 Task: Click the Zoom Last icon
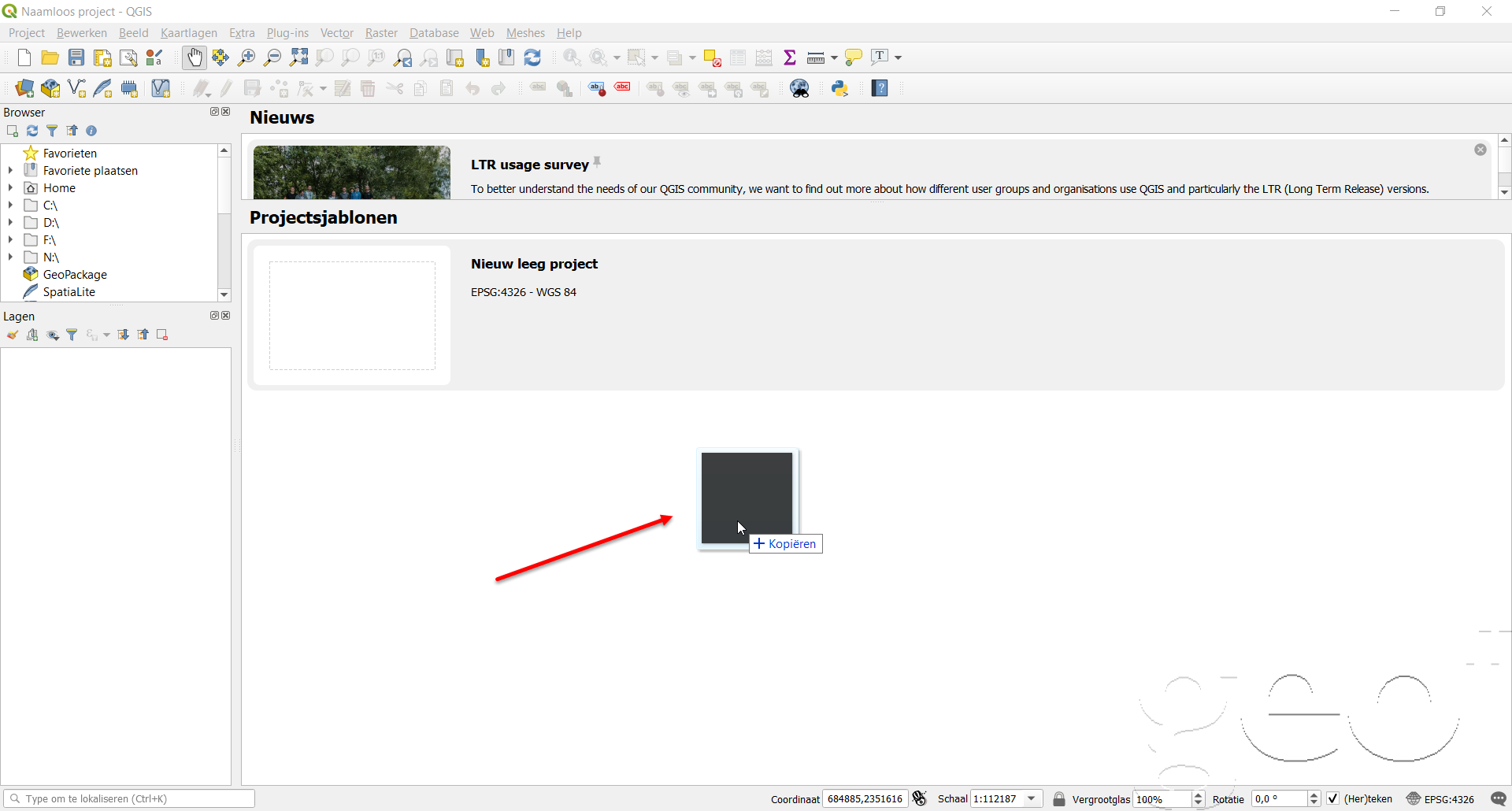coord(403,57)
